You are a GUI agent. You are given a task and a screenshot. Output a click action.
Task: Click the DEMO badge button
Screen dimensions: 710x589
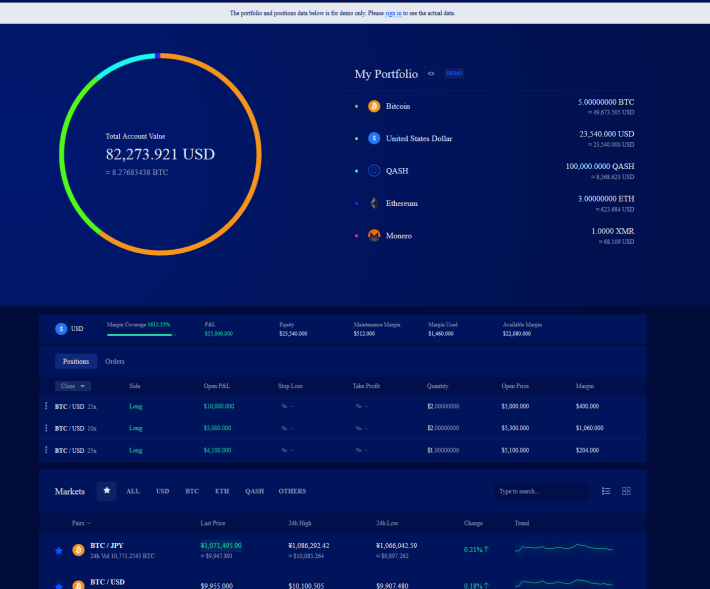tap(454, 73)
